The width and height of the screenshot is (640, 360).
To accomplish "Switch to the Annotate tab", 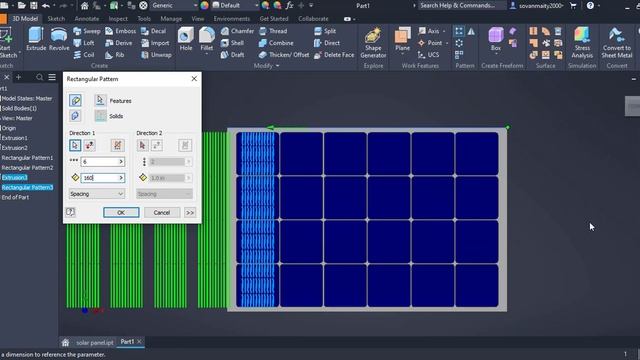I will coord(87,19).
